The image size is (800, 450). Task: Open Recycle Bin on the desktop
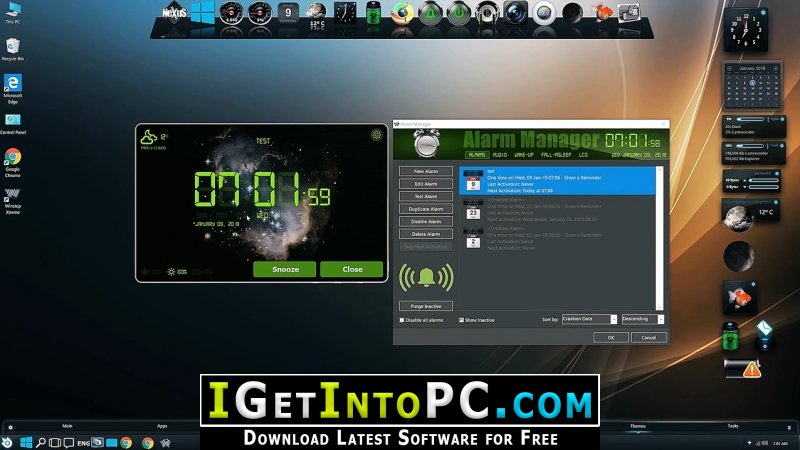coord(13,49)
